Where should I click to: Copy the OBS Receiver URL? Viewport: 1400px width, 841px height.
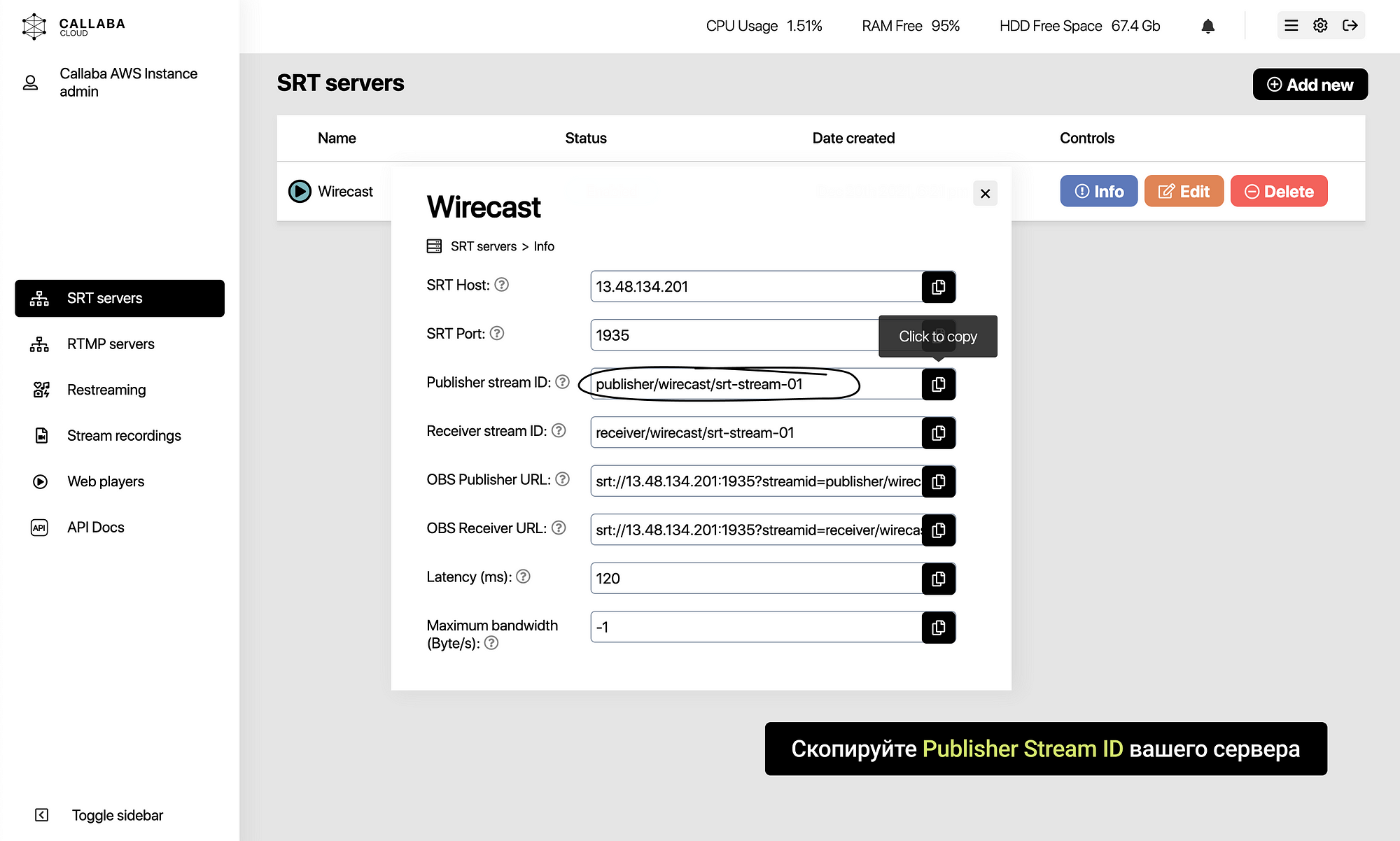point(938,530)
